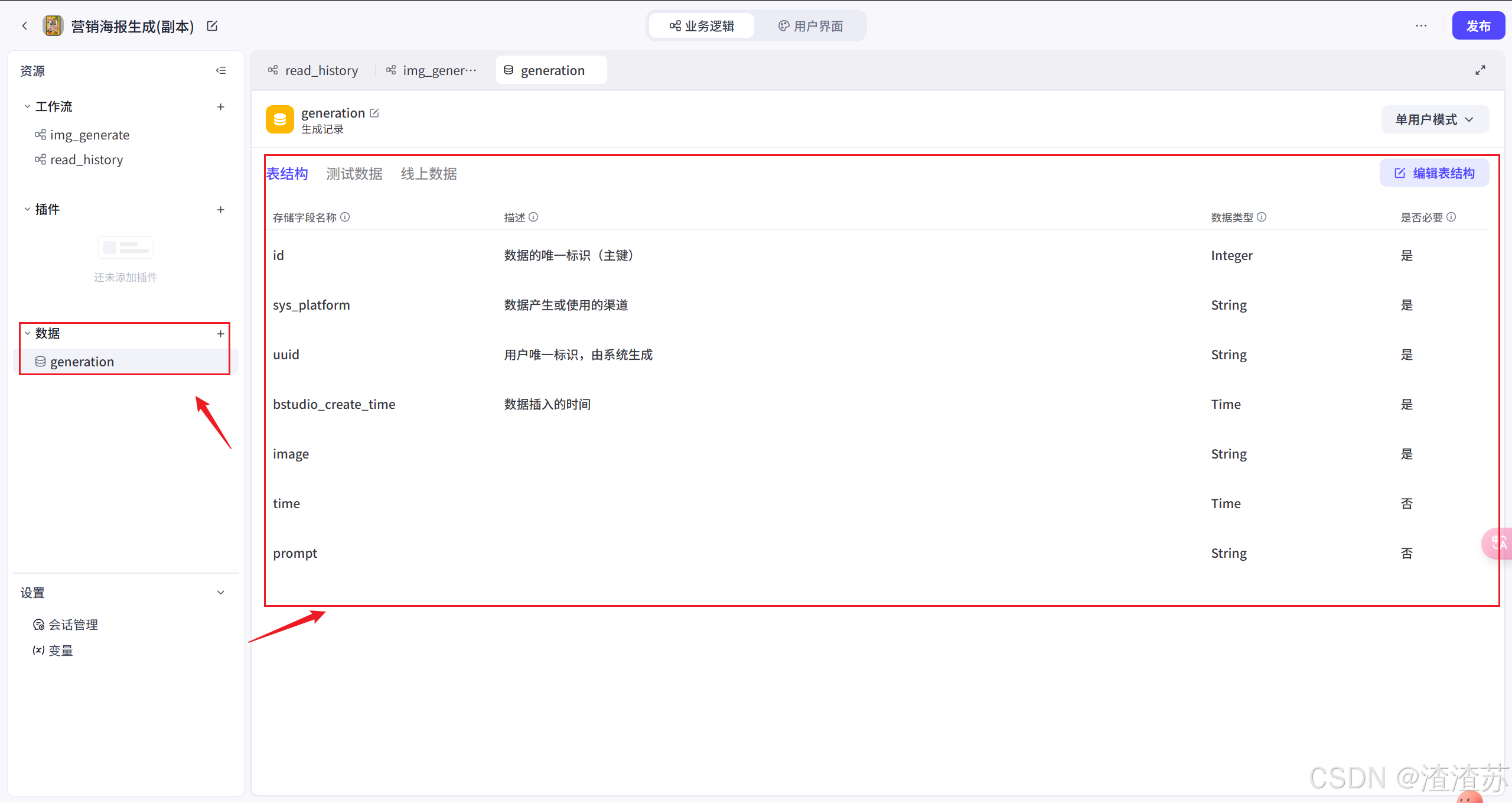The image size is (1512, 803).
Task: Switch to the 用户界面 view
Action: click(810, 26)
